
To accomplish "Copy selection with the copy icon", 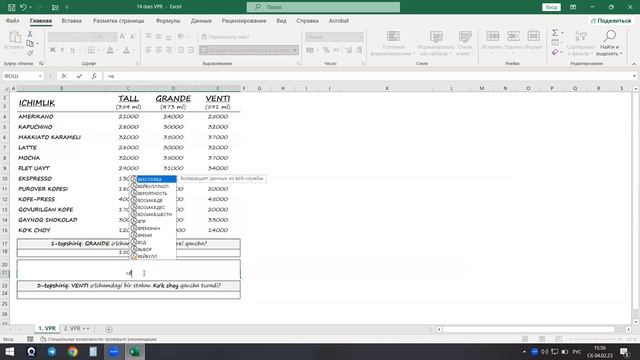I will [30, 43].
